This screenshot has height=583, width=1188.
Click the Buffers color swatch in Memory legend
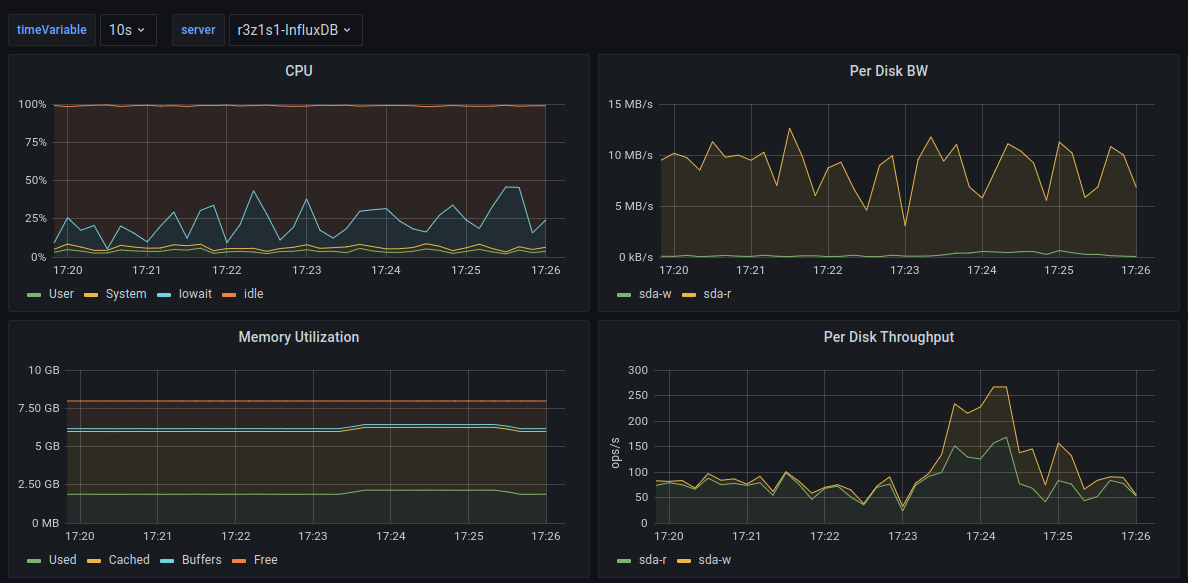166,560
